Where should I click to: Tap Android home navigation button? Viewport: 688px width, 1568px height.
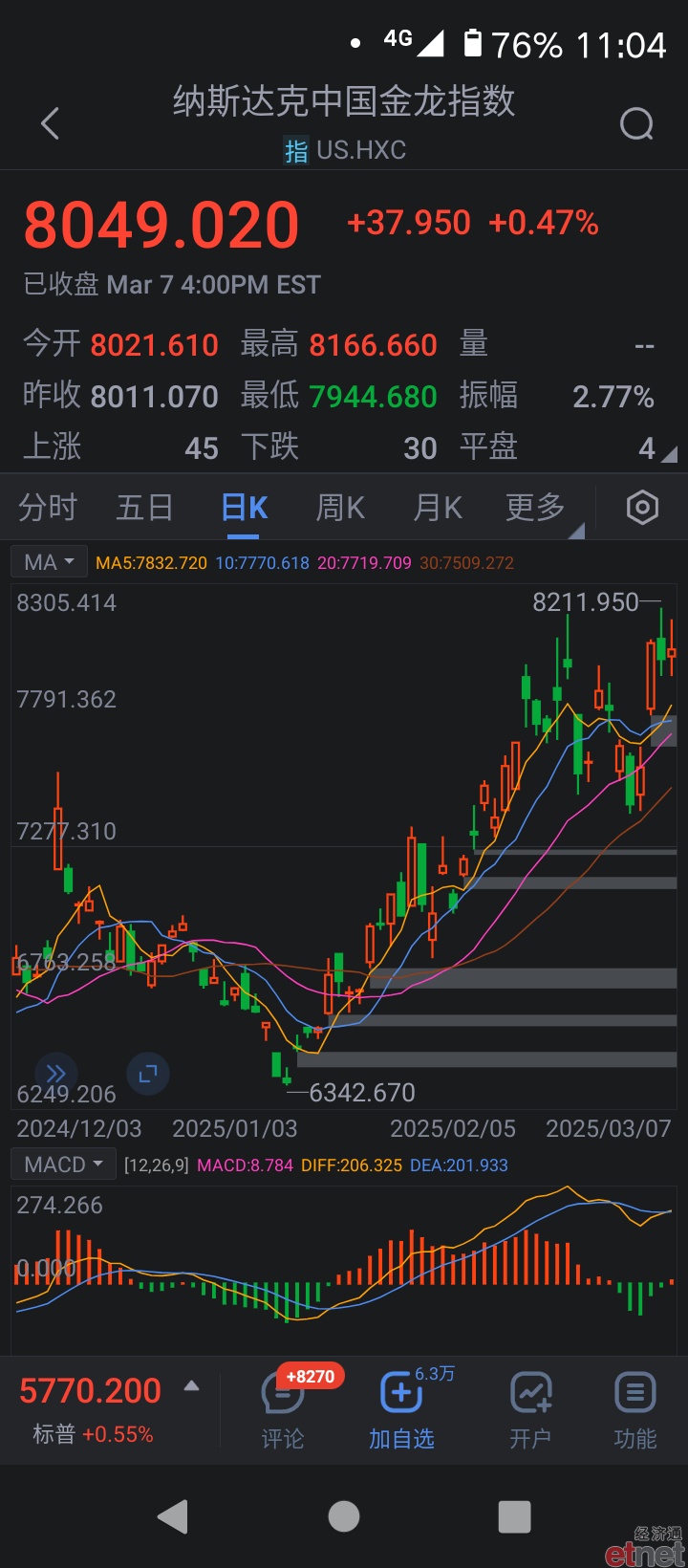pos(344,1516)
